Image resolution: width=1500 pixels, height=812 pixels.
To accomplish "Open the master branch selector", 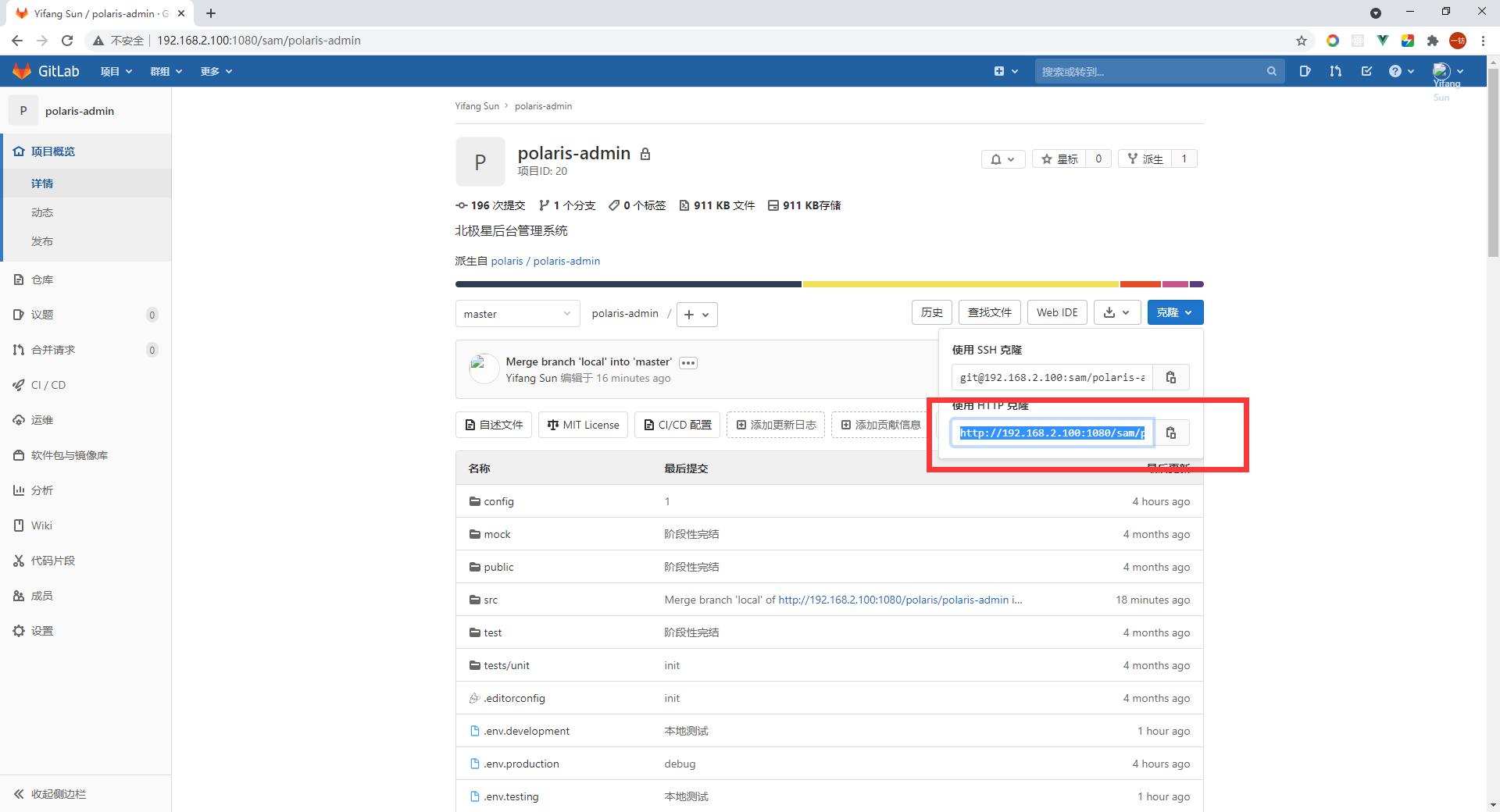I will (x=517, y=314).
